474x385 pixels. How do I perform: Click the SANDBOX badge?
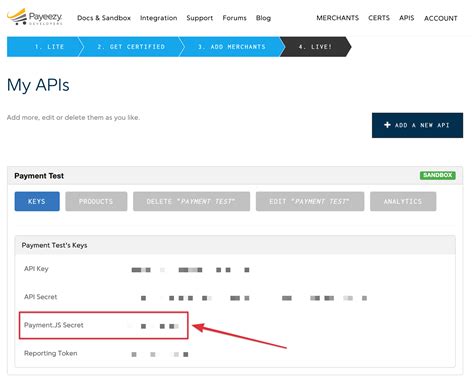pos(437,175)
